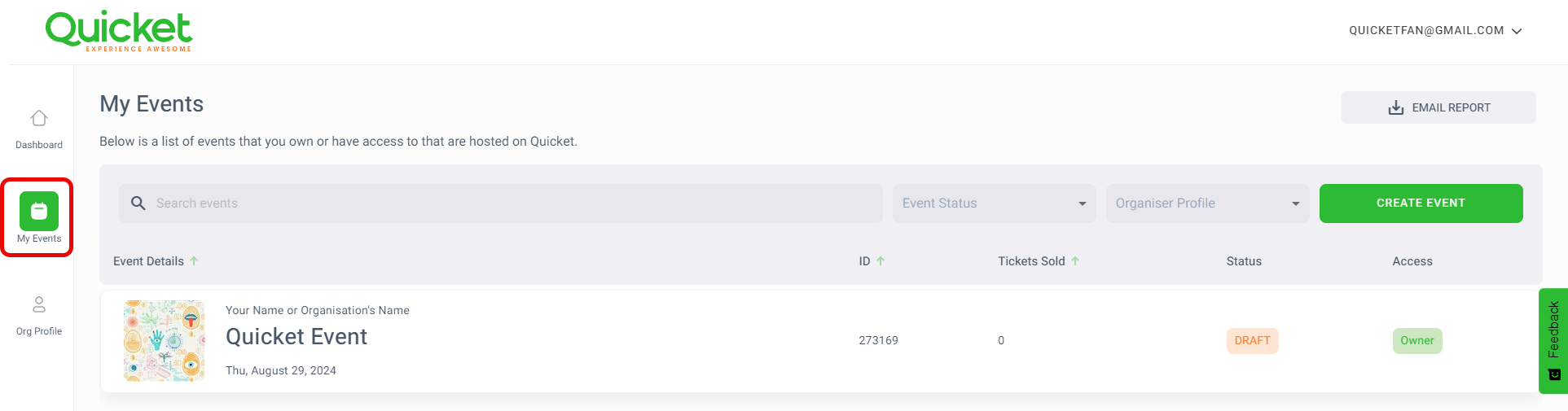Select the My Events calendar icon
Viewport: 1568px width, 411px height.
click(39, 211)
